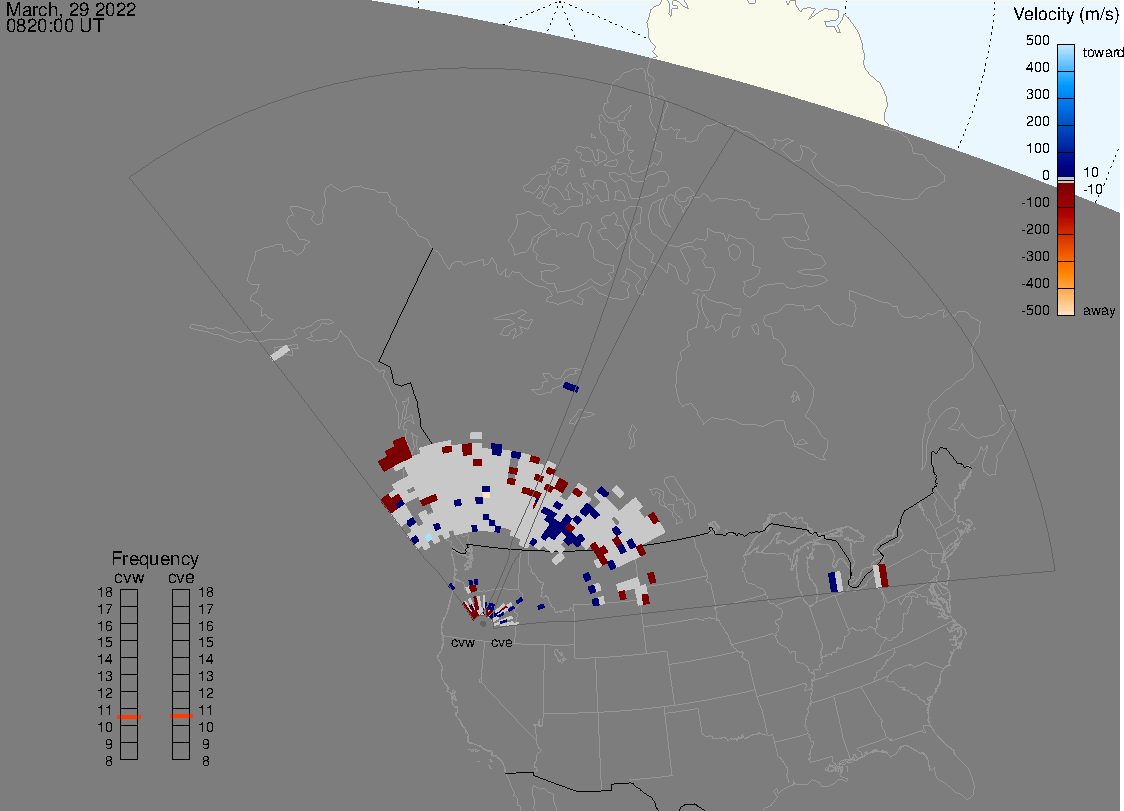1124x811 pixels.
Task: Select the "away" label beside the colorbar
Action: 1099,310
